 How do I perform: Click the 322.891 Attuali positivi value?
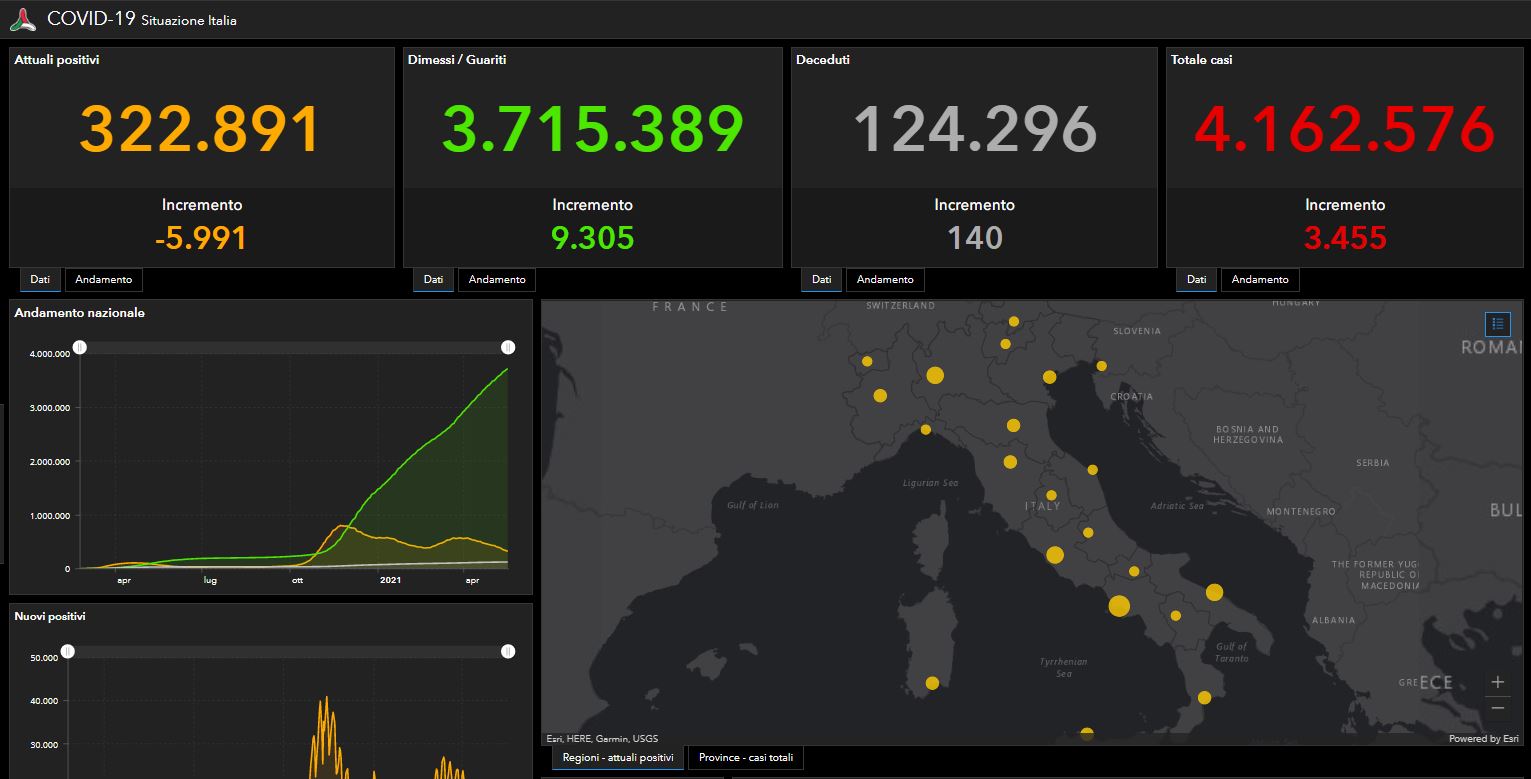point(200,129)
